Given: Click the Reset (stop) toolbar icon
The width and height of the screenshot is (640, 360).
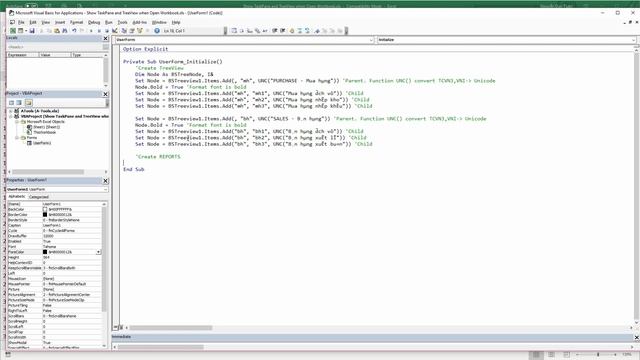Looking at the screenshot, I should pos(107,31).
